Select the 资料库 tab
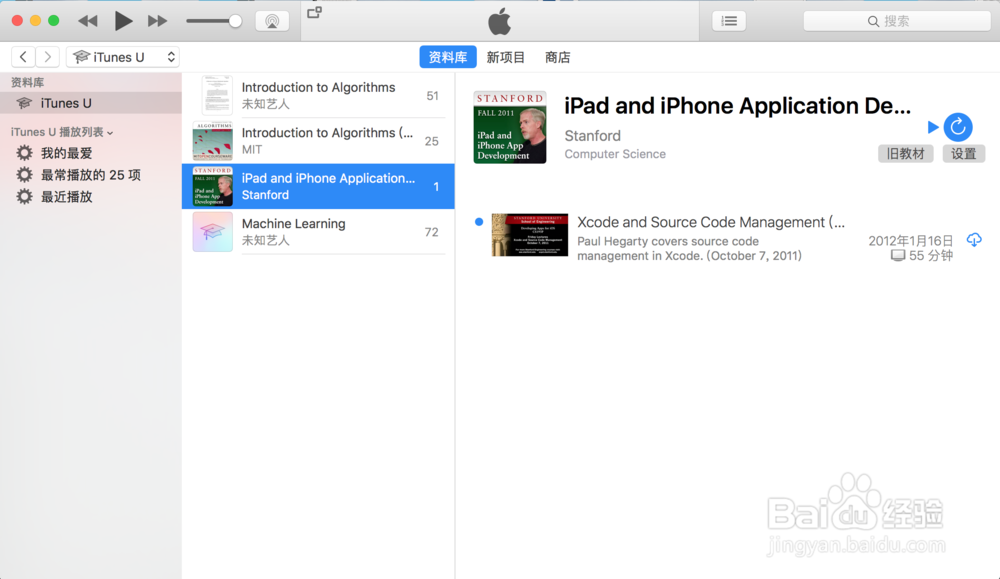 point(448,57)
